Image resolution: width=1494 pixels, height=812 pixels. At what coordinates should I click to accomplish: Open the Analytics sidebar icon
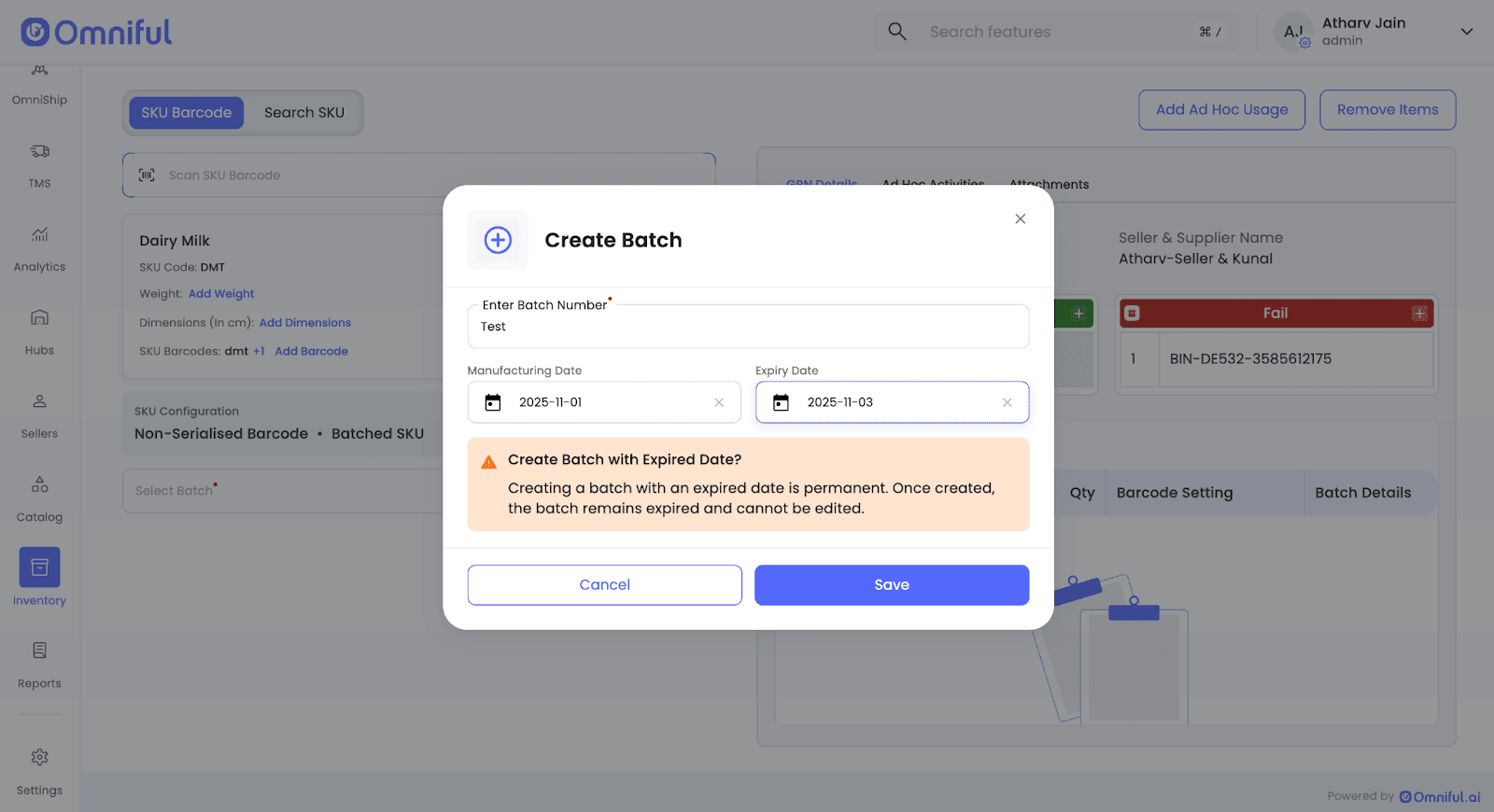(x=39, y=235)
